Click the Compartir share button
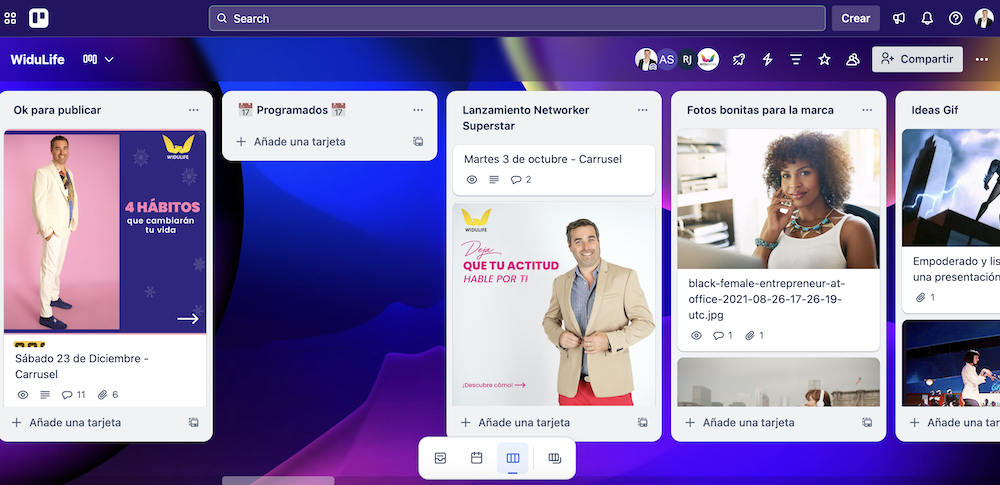The image size is (1000, 485). pos(917,59)
